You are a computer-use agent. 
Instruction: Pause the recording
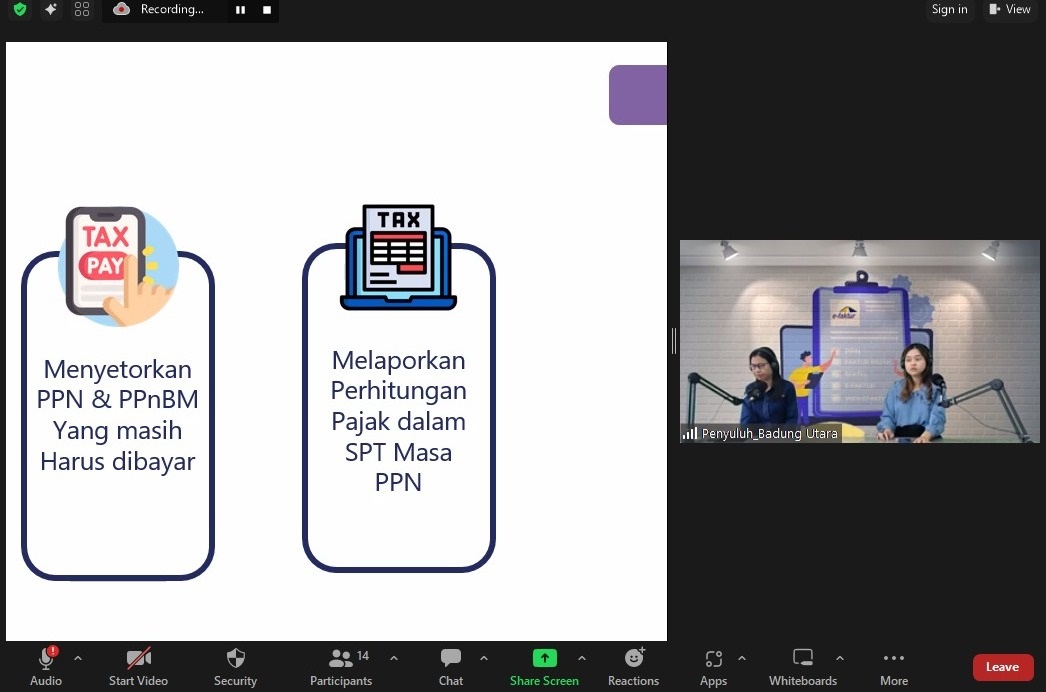tap(240, 10)
